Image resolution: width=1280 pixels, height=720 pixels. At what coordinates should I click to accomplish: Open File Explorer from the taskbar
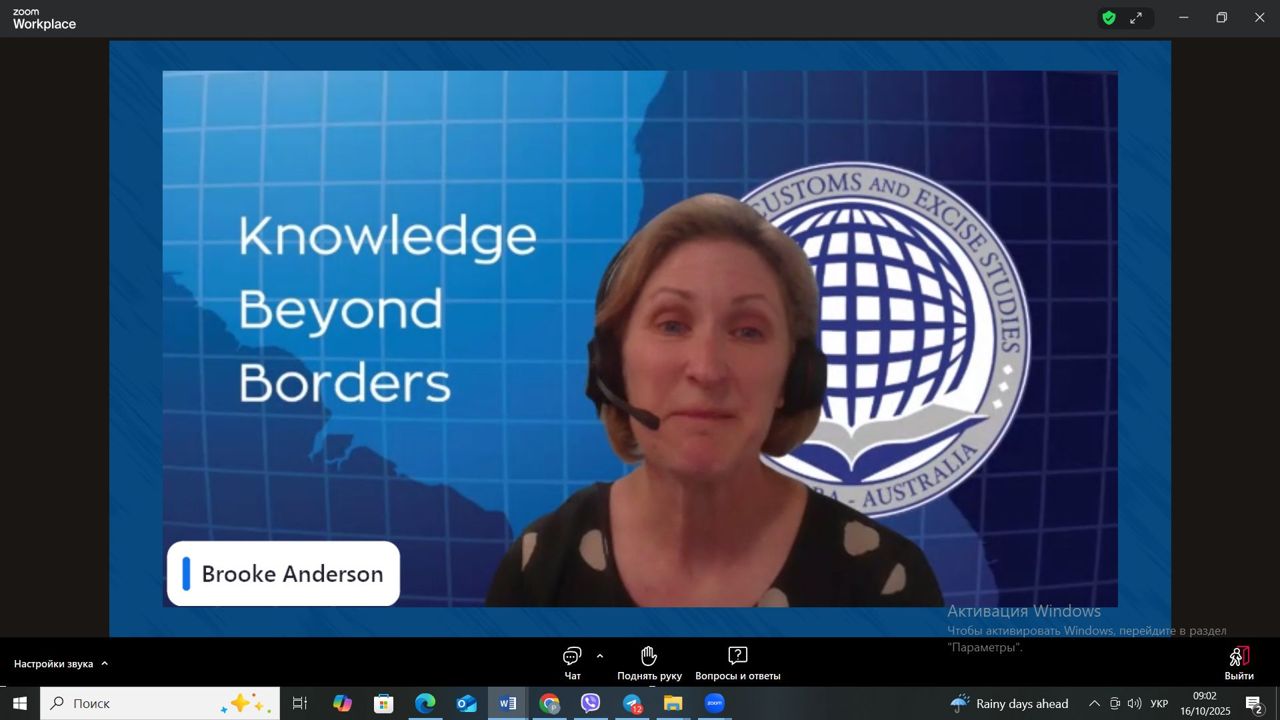tap(673, 704)
